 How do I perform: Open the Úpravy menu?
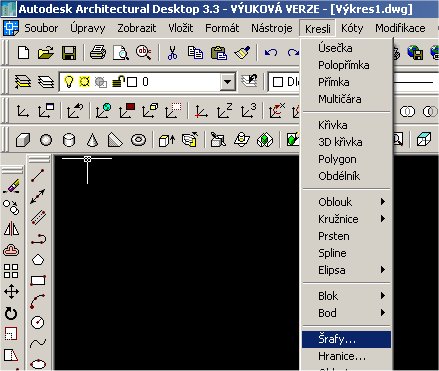click(88, 28)
